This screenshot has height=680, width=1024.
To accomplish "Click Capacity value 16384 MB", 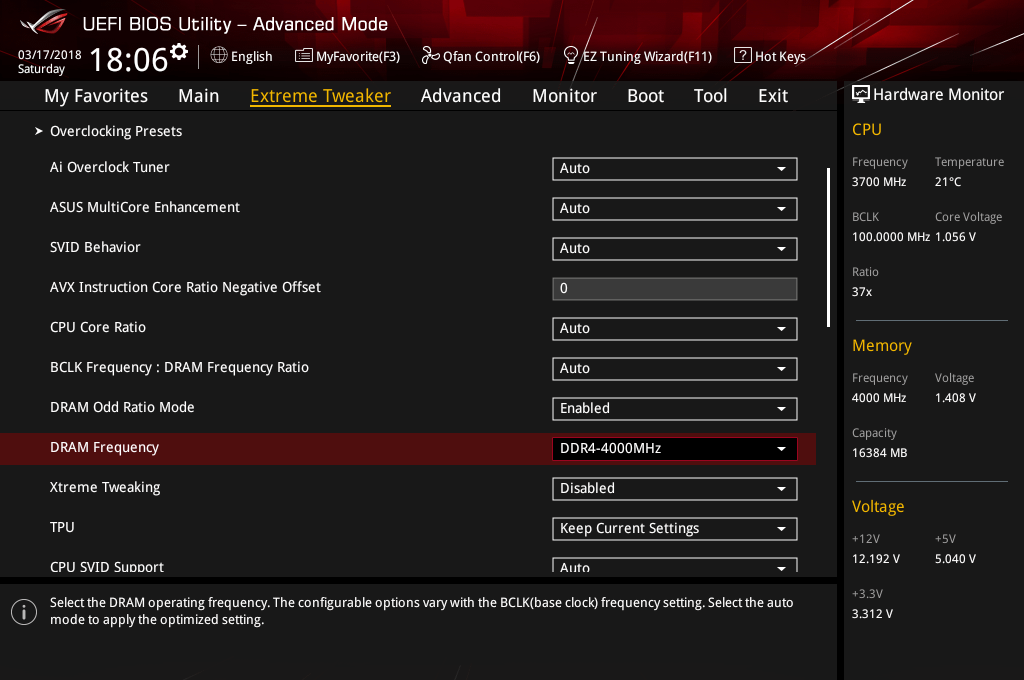I will [880, 453].
